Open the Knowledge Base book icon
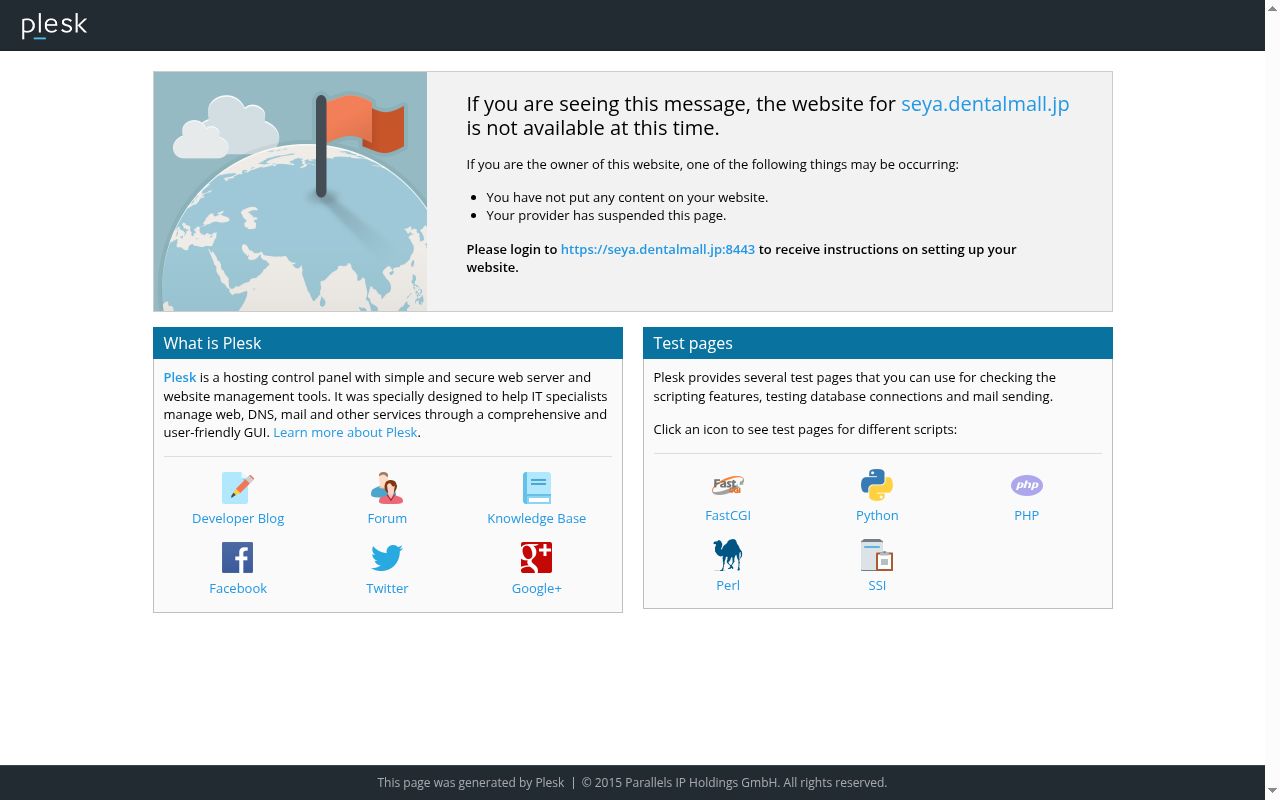The height and width of the screenshot is (800, 1280). 537,488
